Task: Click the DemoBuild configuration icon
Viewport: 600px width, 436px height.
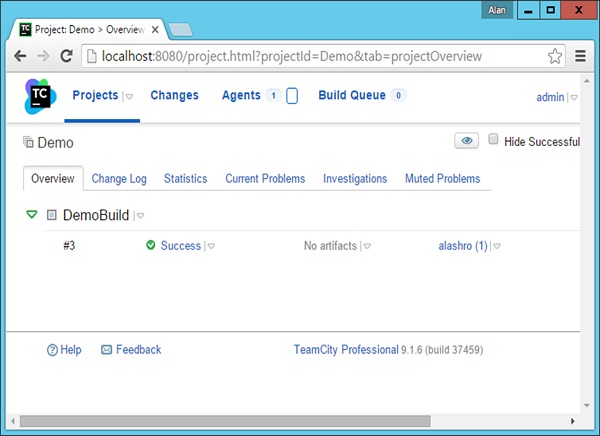Action: coord(51,215)
